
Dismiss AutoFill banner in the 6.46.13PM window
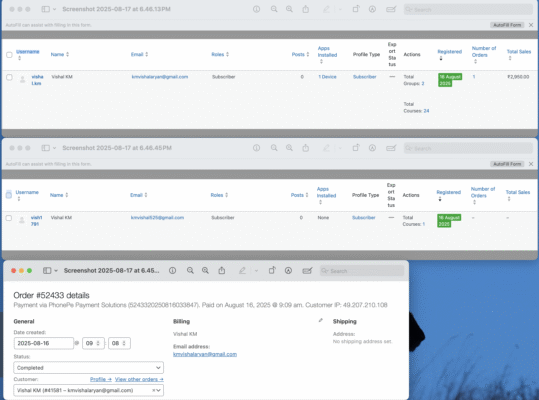coord(531,25)
